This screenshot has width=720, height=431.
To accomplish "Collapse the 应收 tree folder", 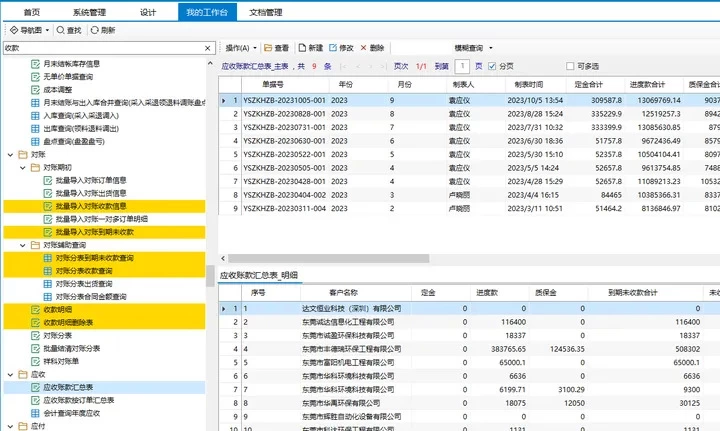I will [x=9, y=374].
